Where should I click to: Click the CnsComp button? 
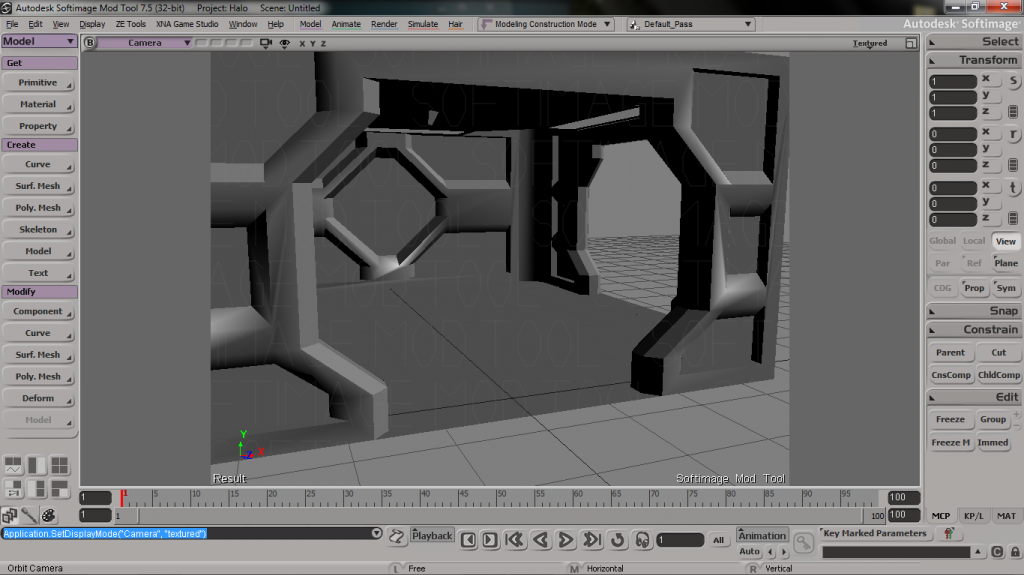pyautogui.click(x=951, y=375)
